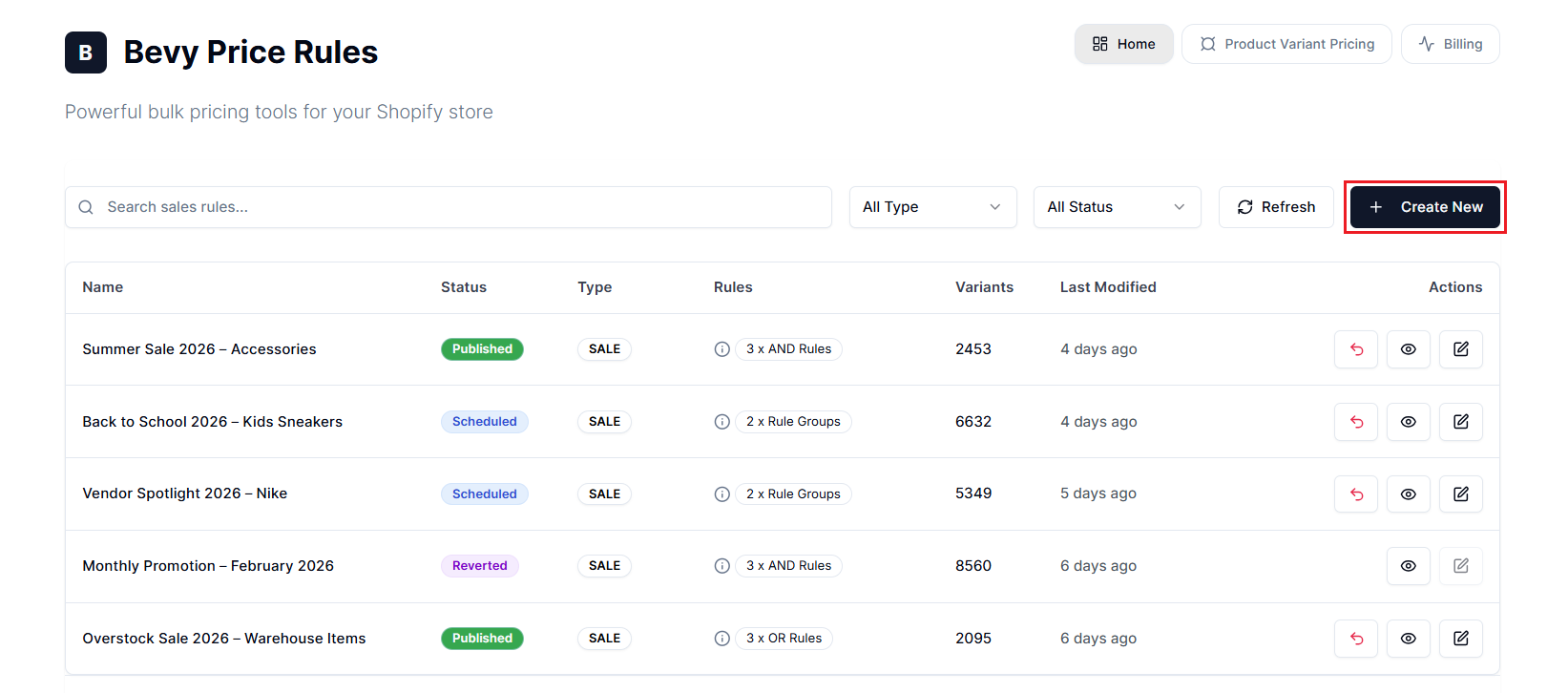Click the Reverted status badge

(479, 566)
